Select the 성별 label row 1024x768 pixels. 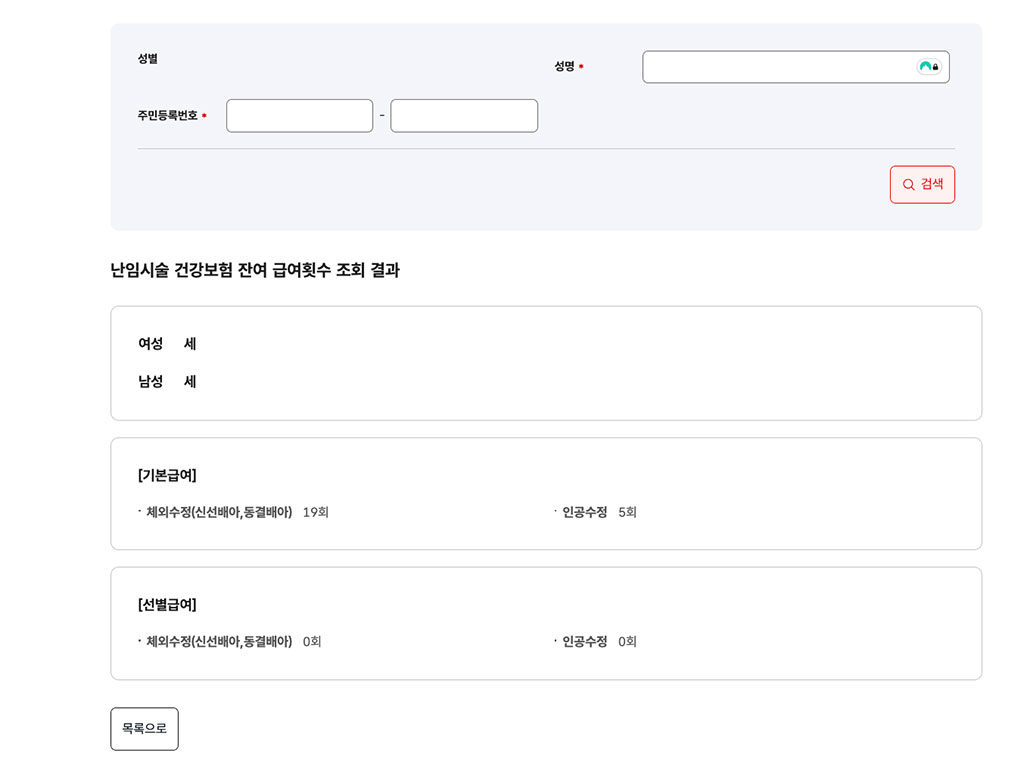(x=146, y=58)
